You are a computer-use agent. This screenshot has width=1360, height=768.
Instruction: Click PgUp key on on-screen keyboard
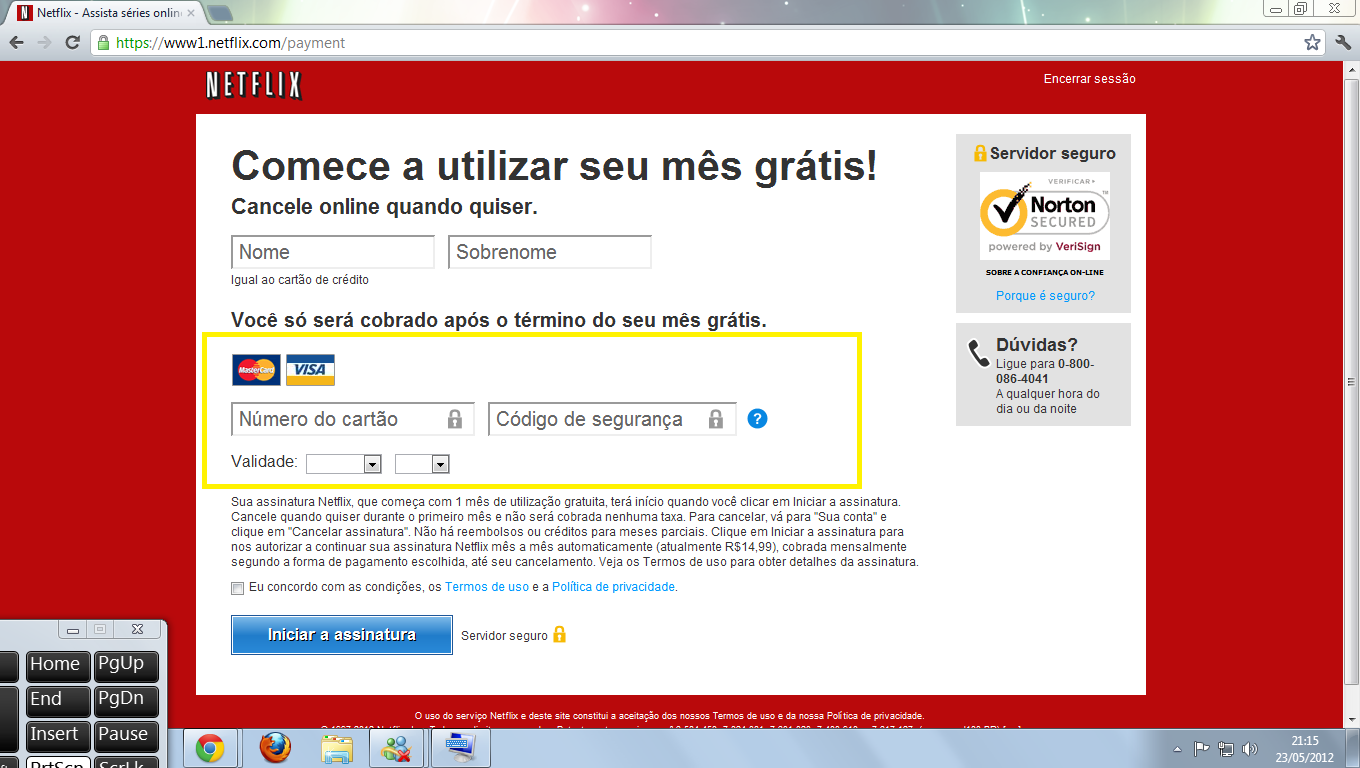[x=126, y=666]
